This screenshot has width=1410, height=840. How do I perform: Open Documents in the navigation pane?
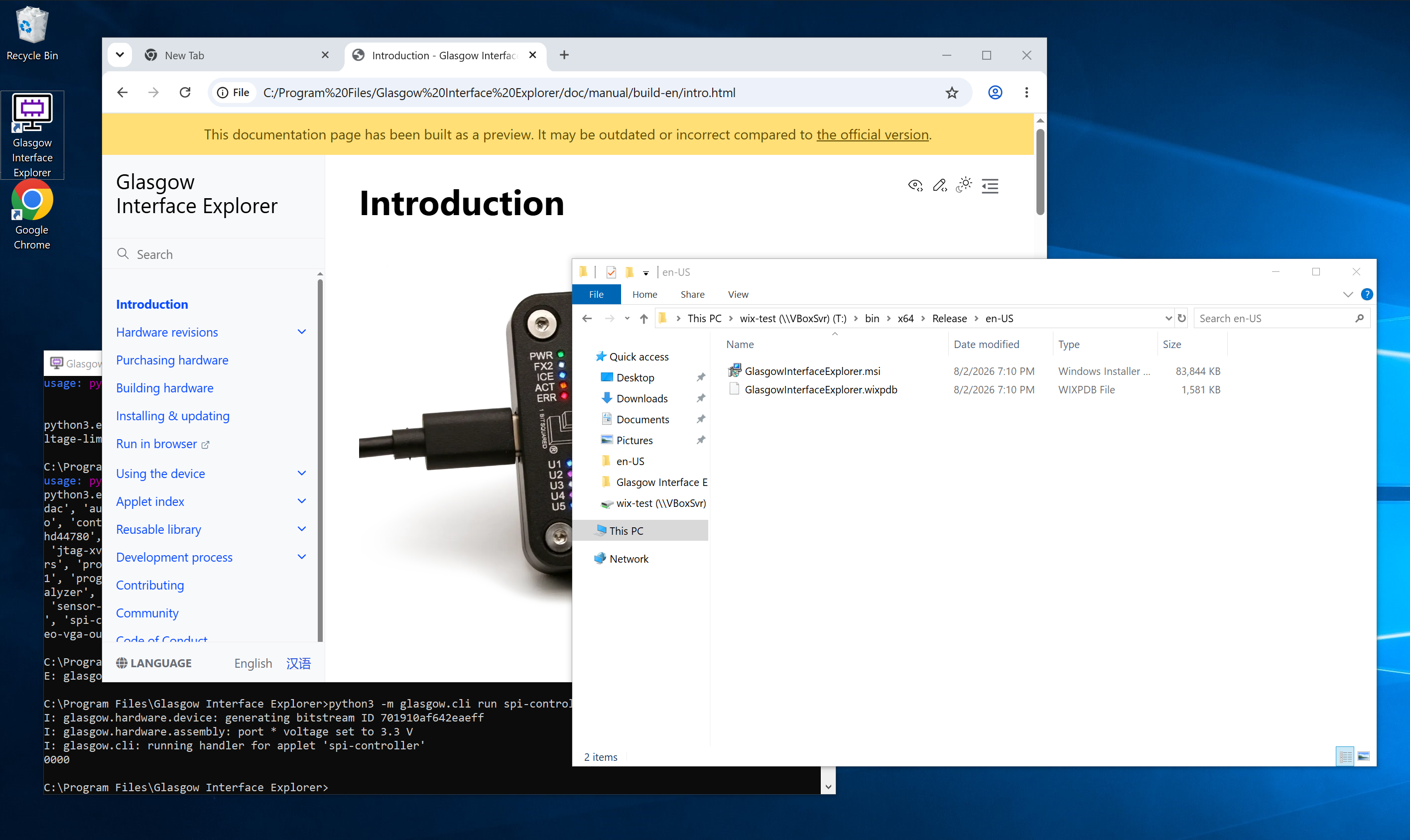642,419
